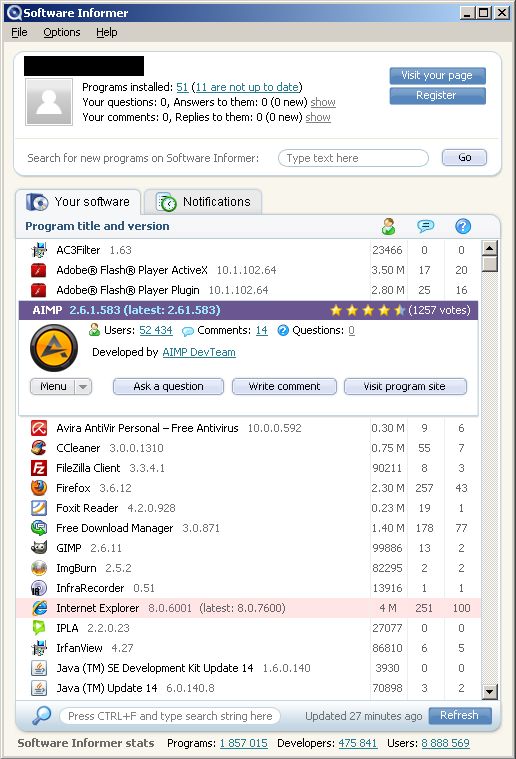The width and height of the screenshot is (516, 759).
Task: Click the Software Informer title bar icon
Action: (x=14, y=13)
